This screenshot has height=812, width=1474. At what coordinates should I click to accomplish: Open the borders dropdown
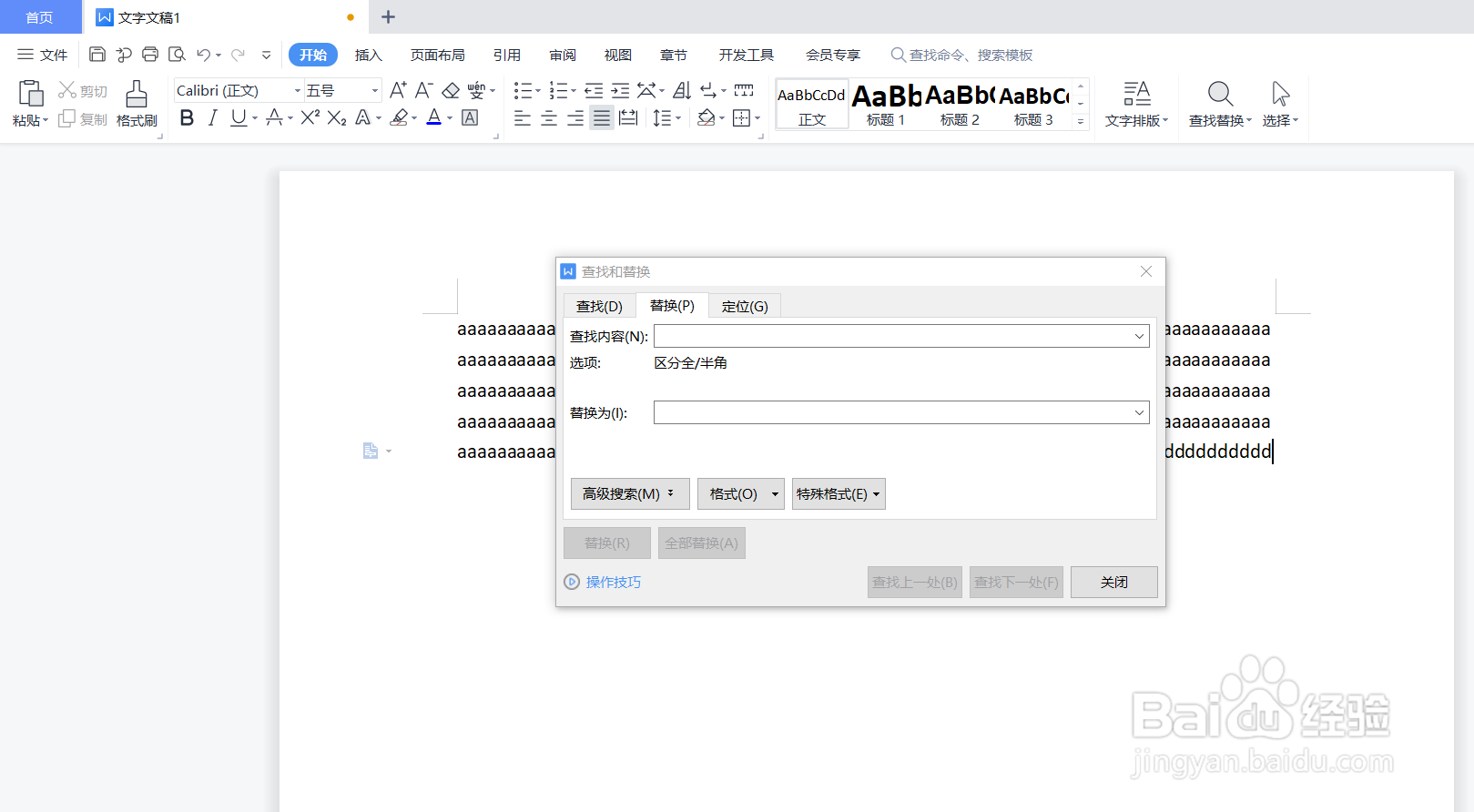coord(757,118)
